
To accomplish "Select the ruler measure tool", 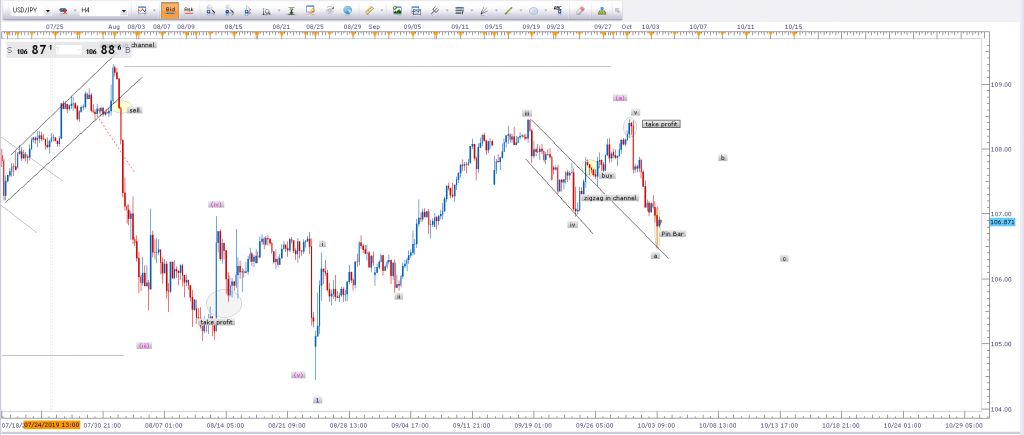I will pyautogui.click(x=369, y=10).
